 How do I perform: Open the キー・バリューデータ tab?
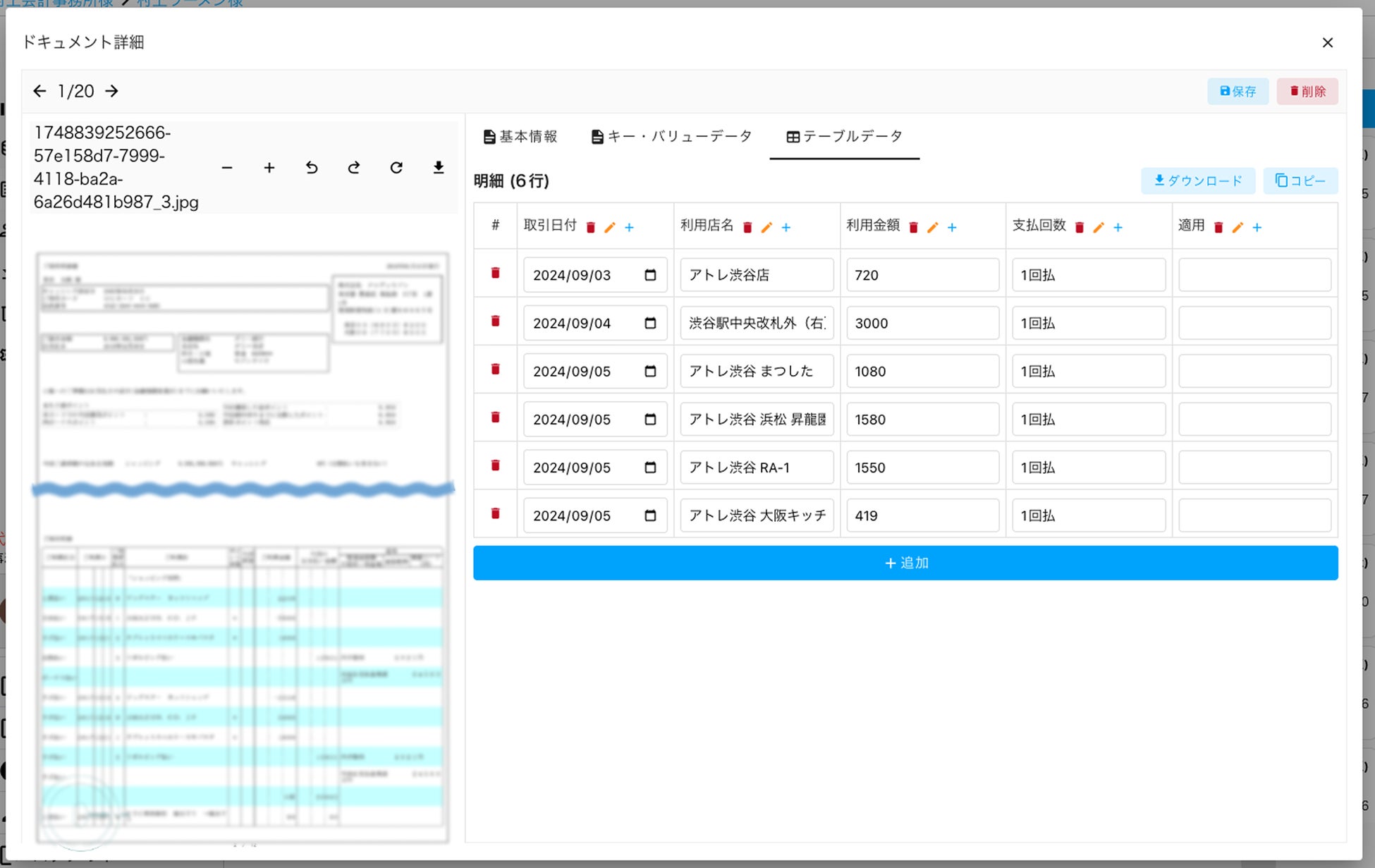click(x=671, y=136)
